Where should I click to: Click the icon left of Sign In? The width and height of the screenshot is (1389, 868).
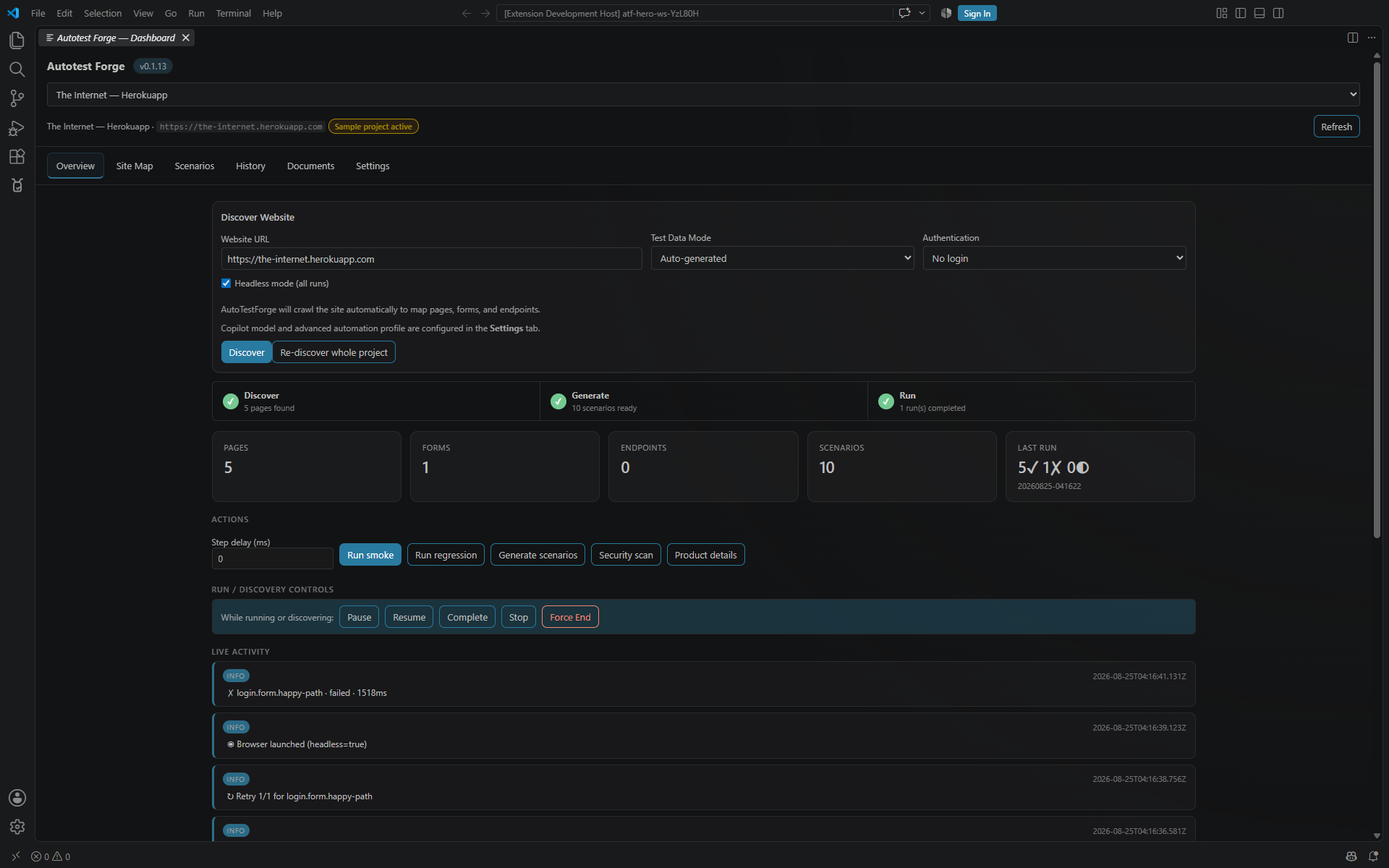[x=946, y=13]
